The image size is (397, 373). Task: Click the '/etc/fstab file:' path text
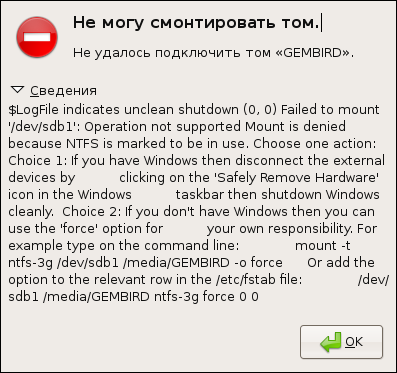tap(259, 280)
